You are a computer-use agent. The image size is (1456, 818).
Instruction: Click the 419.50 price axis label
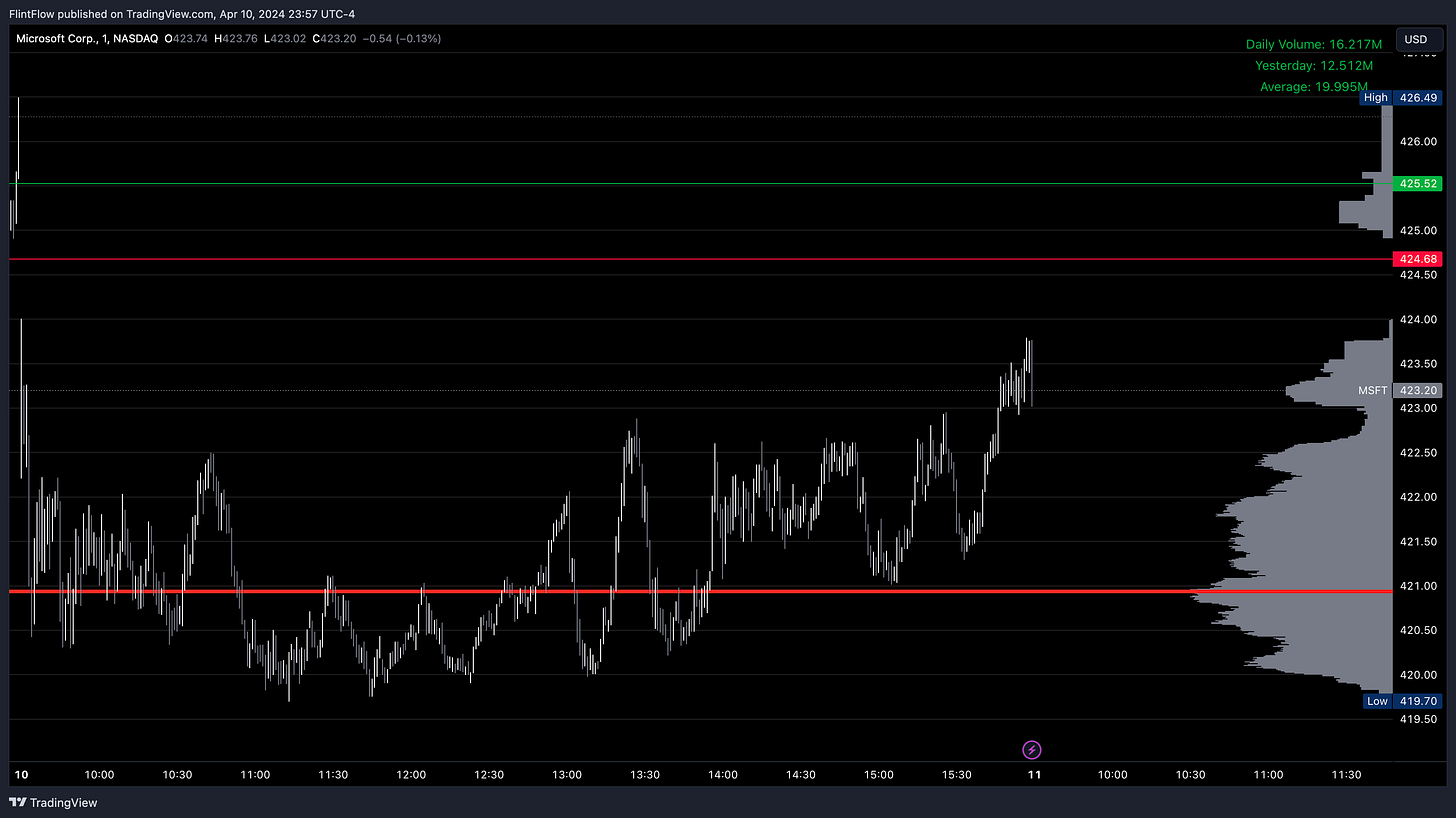[x=1419, y=719]
